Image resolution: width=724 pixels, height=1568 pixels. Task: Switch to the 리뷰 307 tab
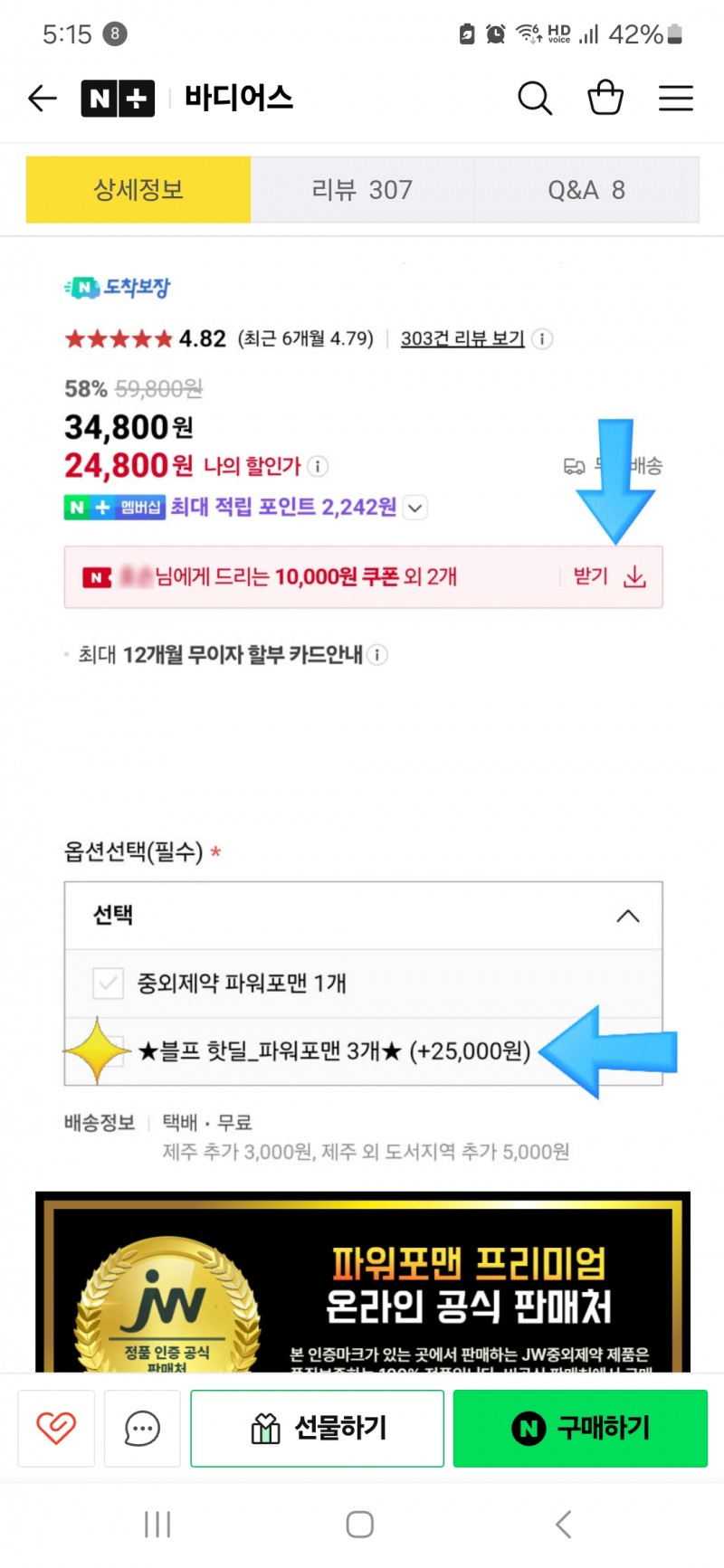click(x=362, y=190)
